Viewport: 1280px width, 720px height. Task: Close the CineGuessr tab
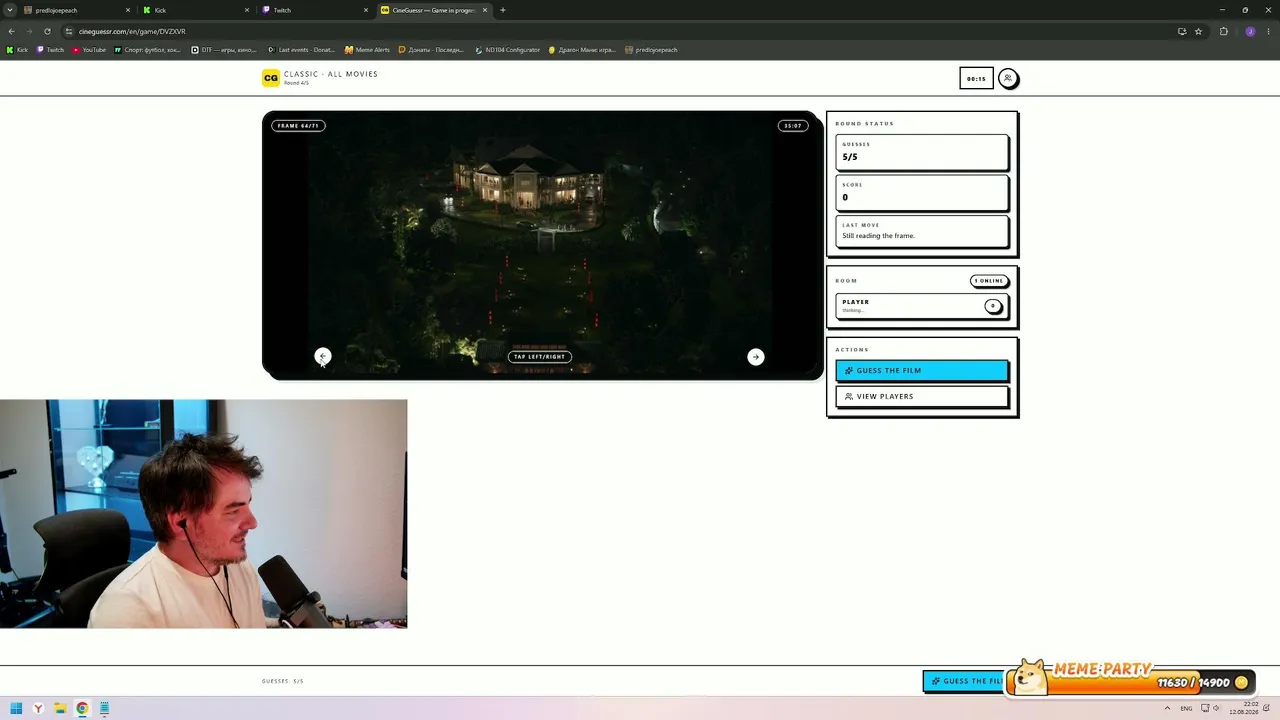coord(485,10)
